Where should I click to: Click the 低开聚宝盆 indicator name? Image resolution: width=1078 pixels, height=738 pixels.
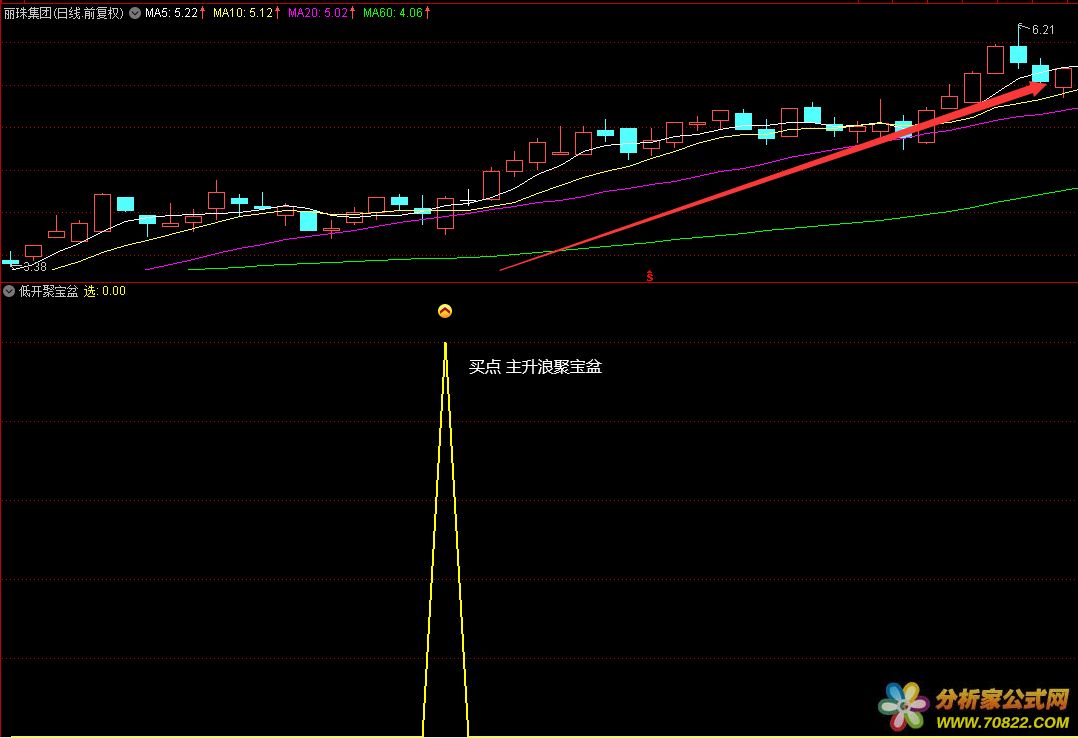pyautogui.click(x=49, y=291)
